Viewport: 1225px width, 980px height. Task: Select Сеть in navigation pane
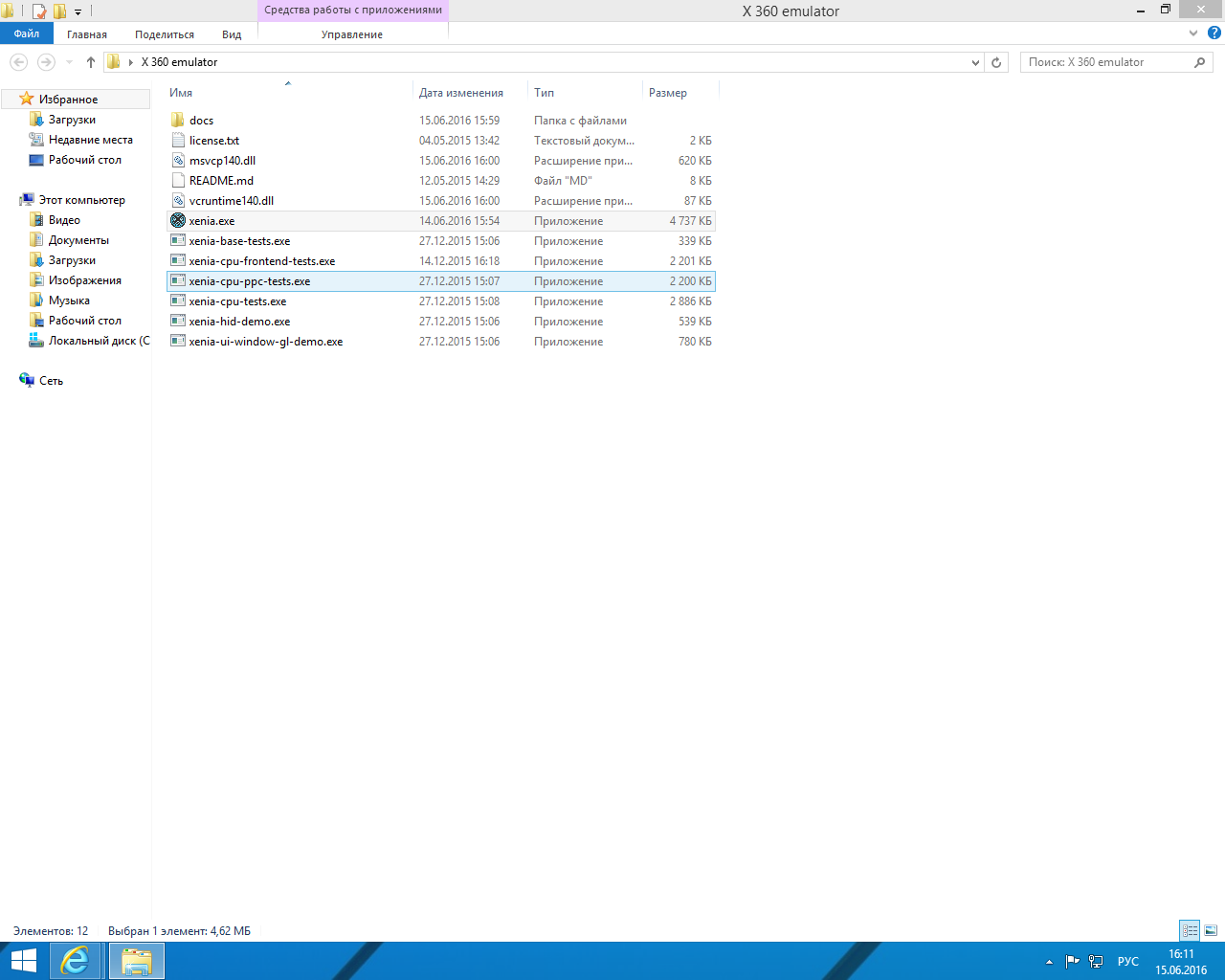(x=51, y=381)
